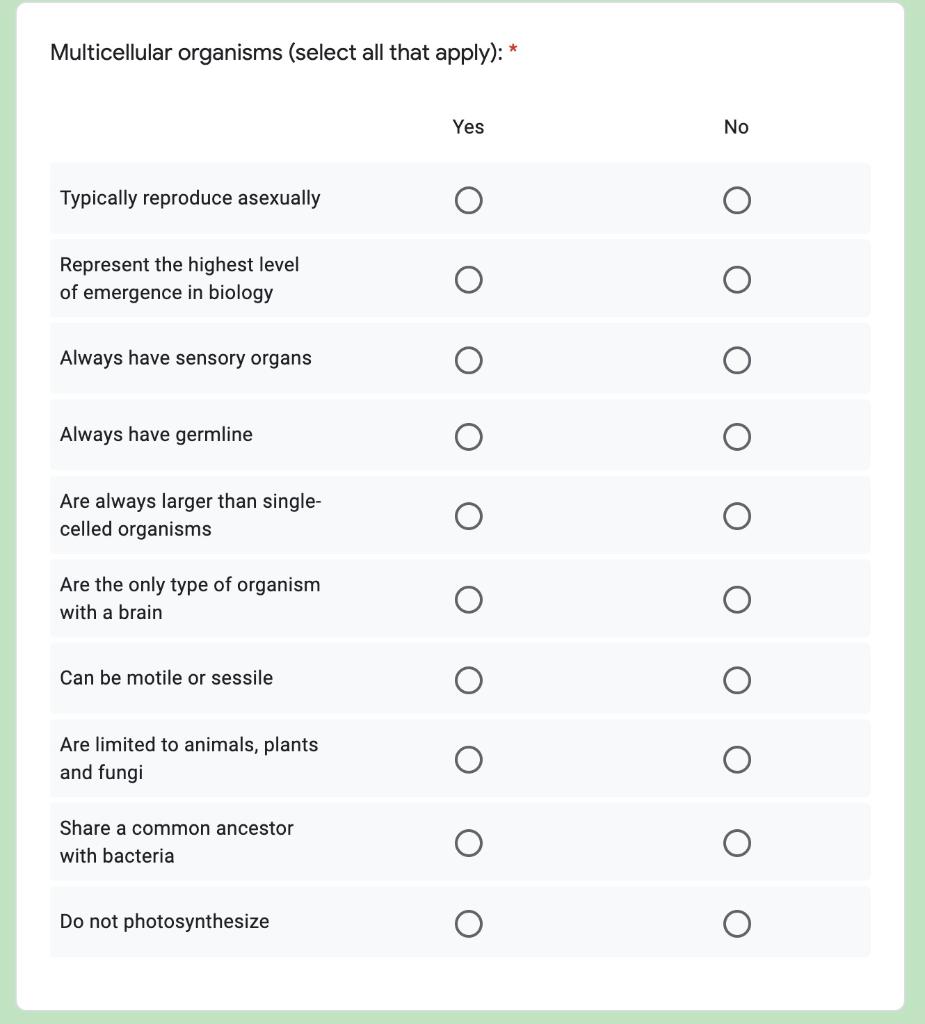The width and height of the screenshot is (925, 1024).
Task: Select Yes for Typically reproduce asexually
Action: point(468,200)
